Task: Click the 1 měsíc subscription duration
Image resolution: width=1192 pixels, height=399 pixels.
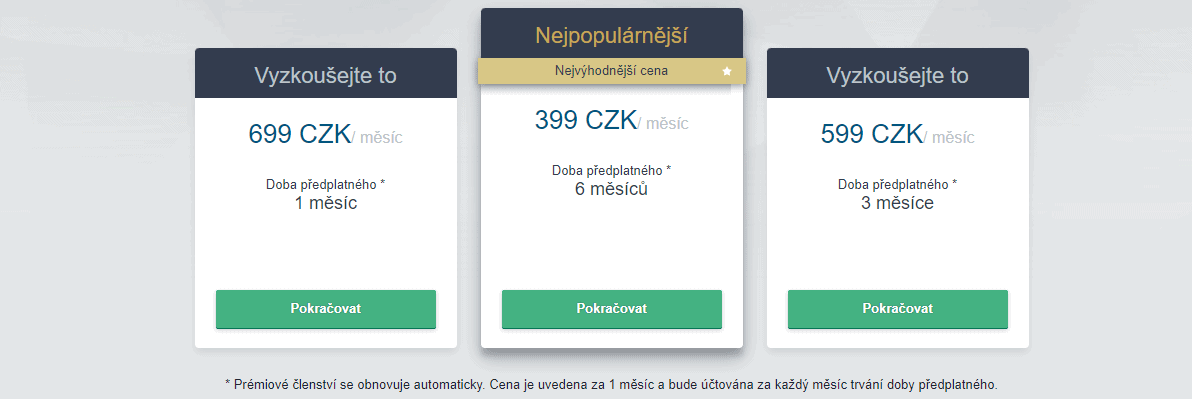Action: click(325, 203)
